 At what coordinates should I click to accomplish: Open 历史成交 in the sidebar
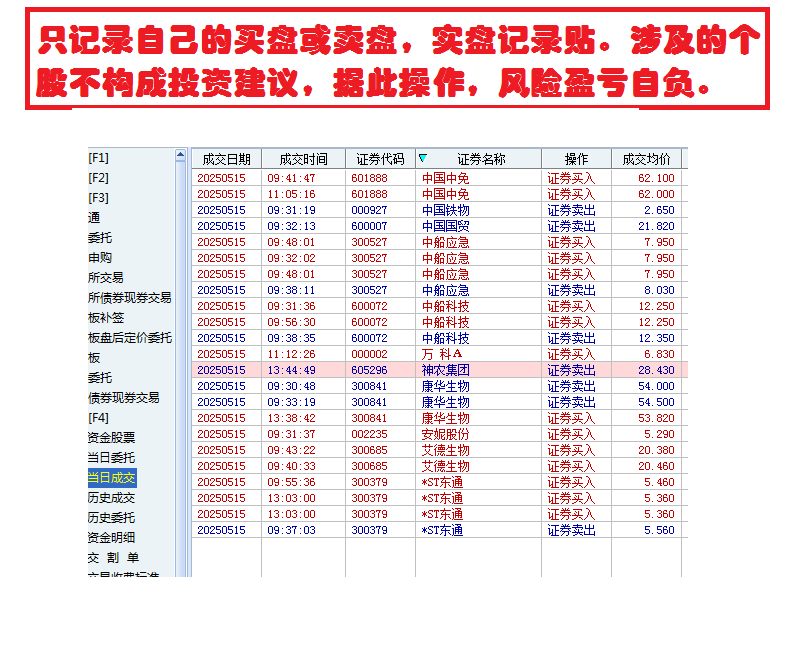pyautogui.click(x=111, y=498)
